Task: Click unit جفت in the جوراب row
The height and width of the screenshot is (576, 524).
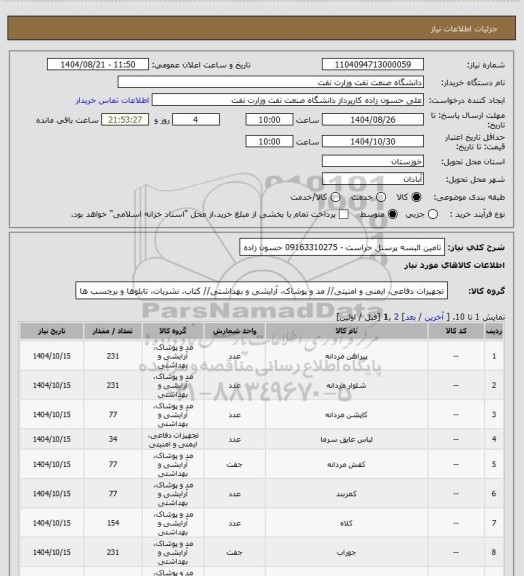Action: click(x=234, y=552)
